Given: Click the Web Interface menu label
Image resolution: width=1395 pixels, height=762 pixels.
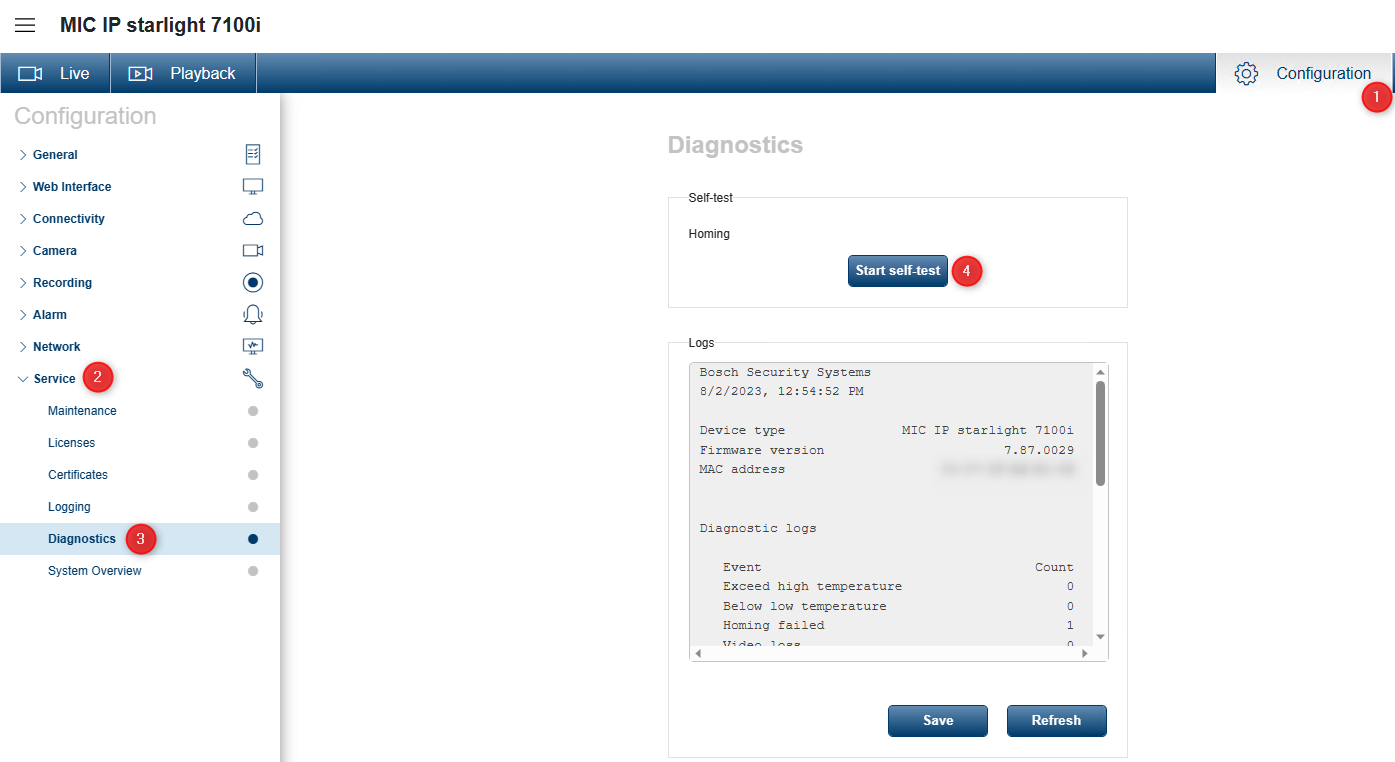Looking at the screenshot, I should 72,187.
